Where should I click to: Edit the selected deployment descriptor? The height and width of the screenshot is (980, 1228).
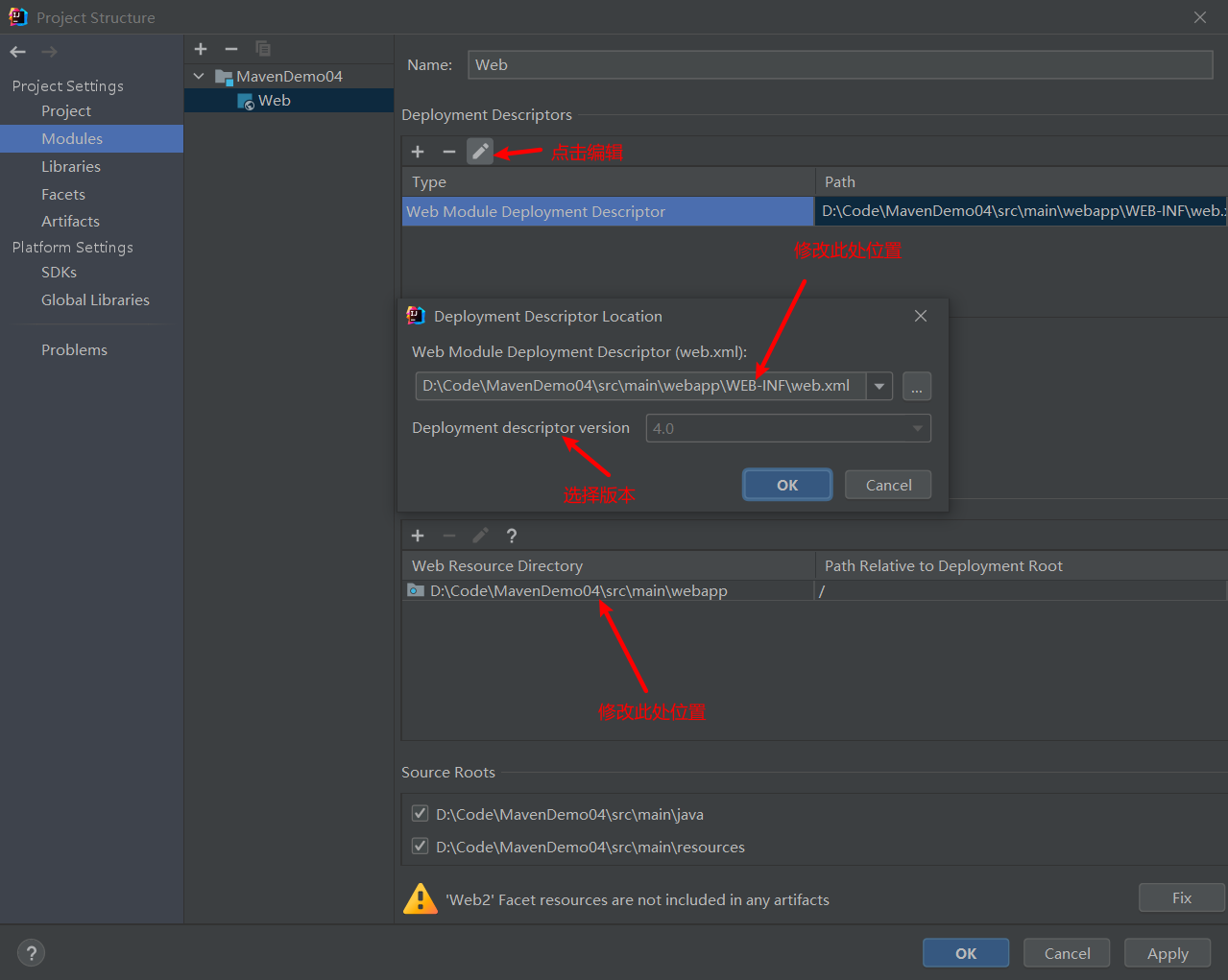coord(480,152)
